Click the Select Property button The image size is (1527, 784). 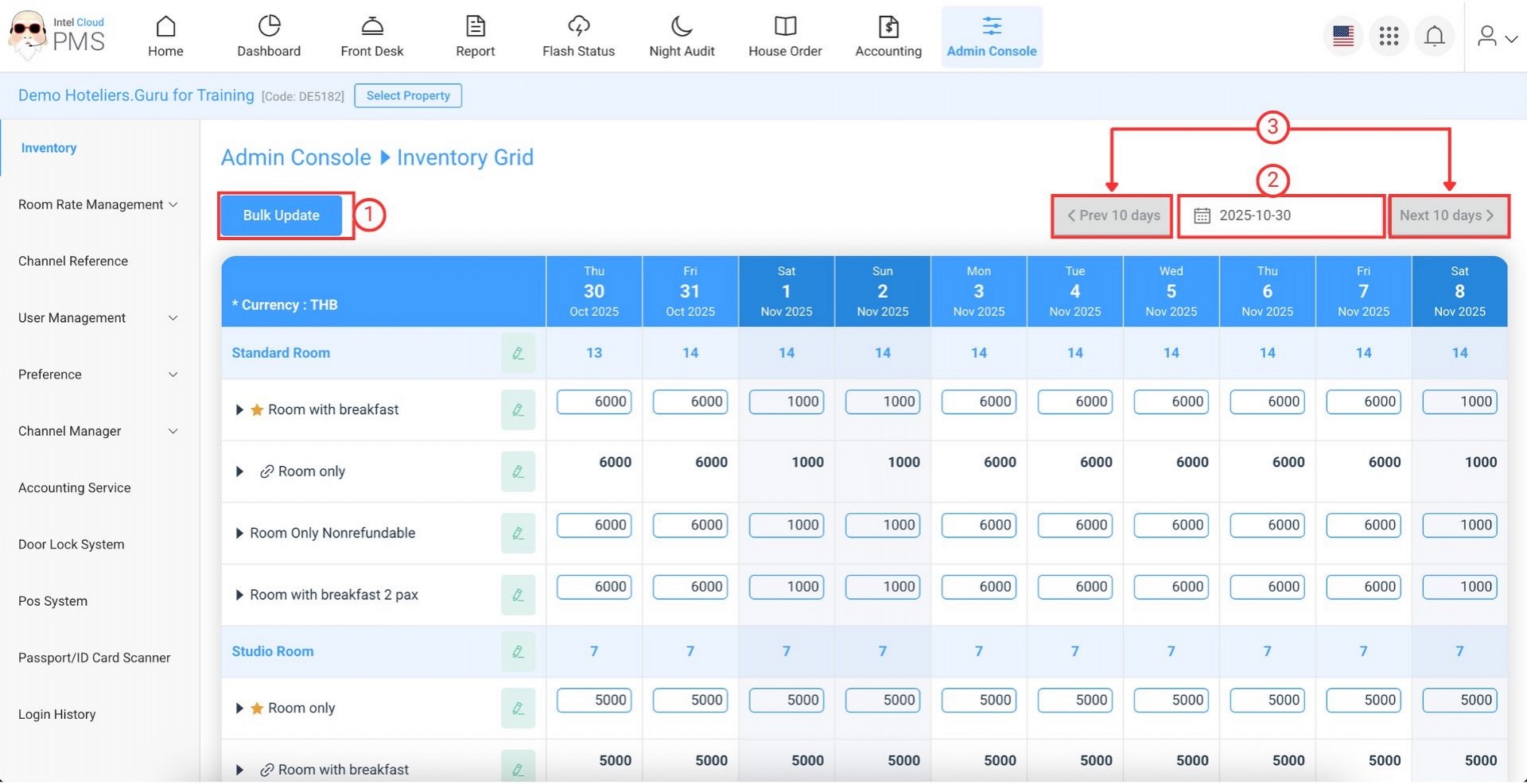click(x=408, y=95)
